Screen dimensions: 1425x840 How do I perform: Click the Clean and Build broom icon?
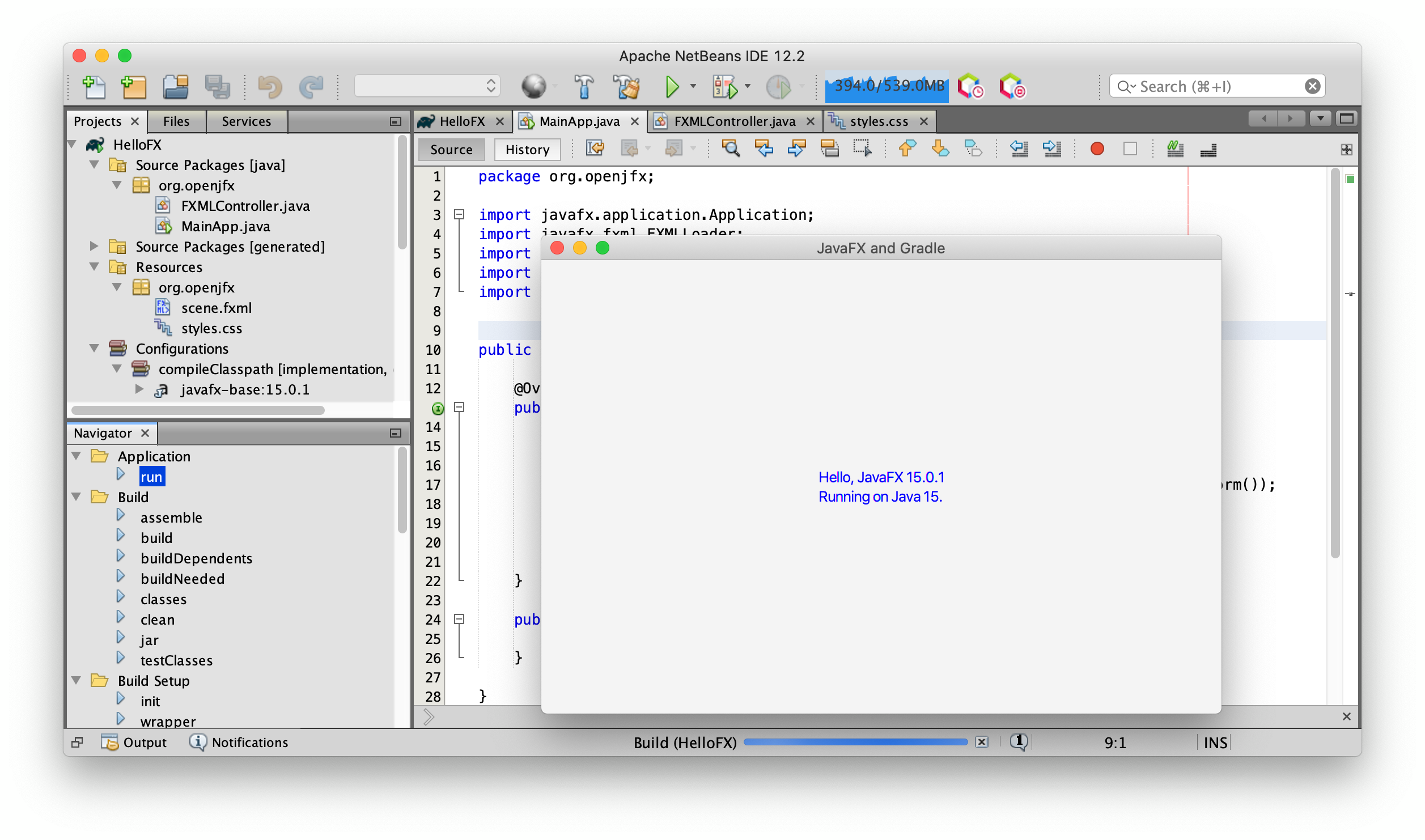click(627, 87)
